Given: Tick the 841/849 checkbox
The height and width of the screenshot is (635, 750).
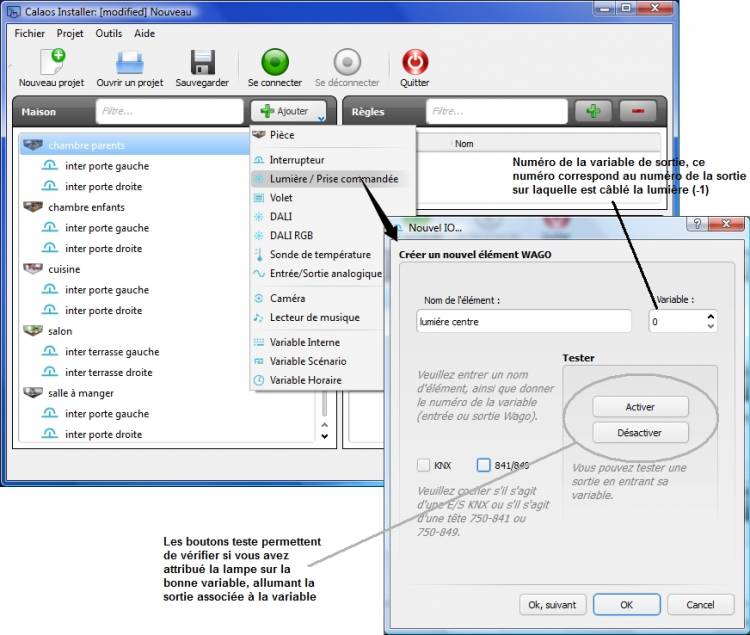Looking at the screenshot, I should [x=484, y=465].
